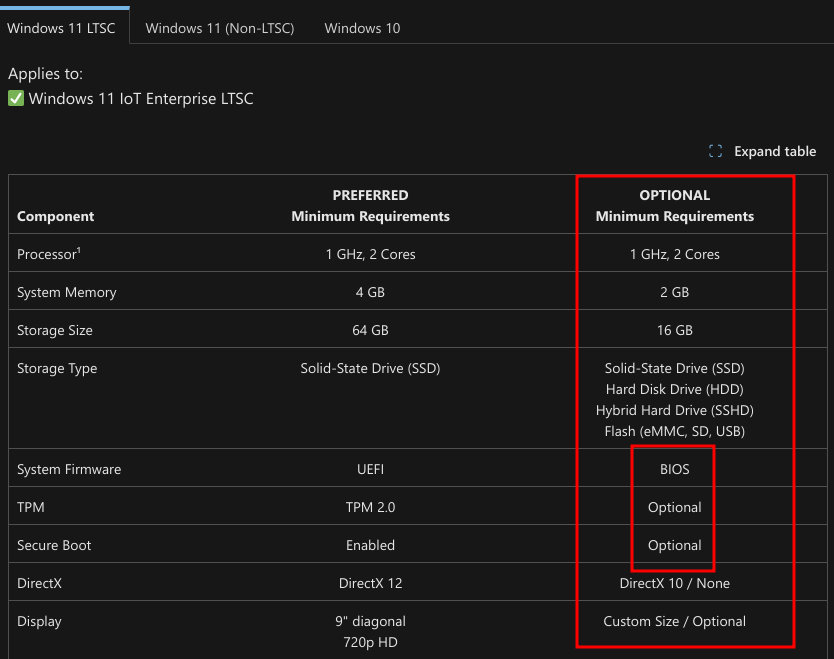This screenshot has height=659, width=834.
Task: Click the 'Optional' cell in TPM row
Action: [x=674, y=507]
